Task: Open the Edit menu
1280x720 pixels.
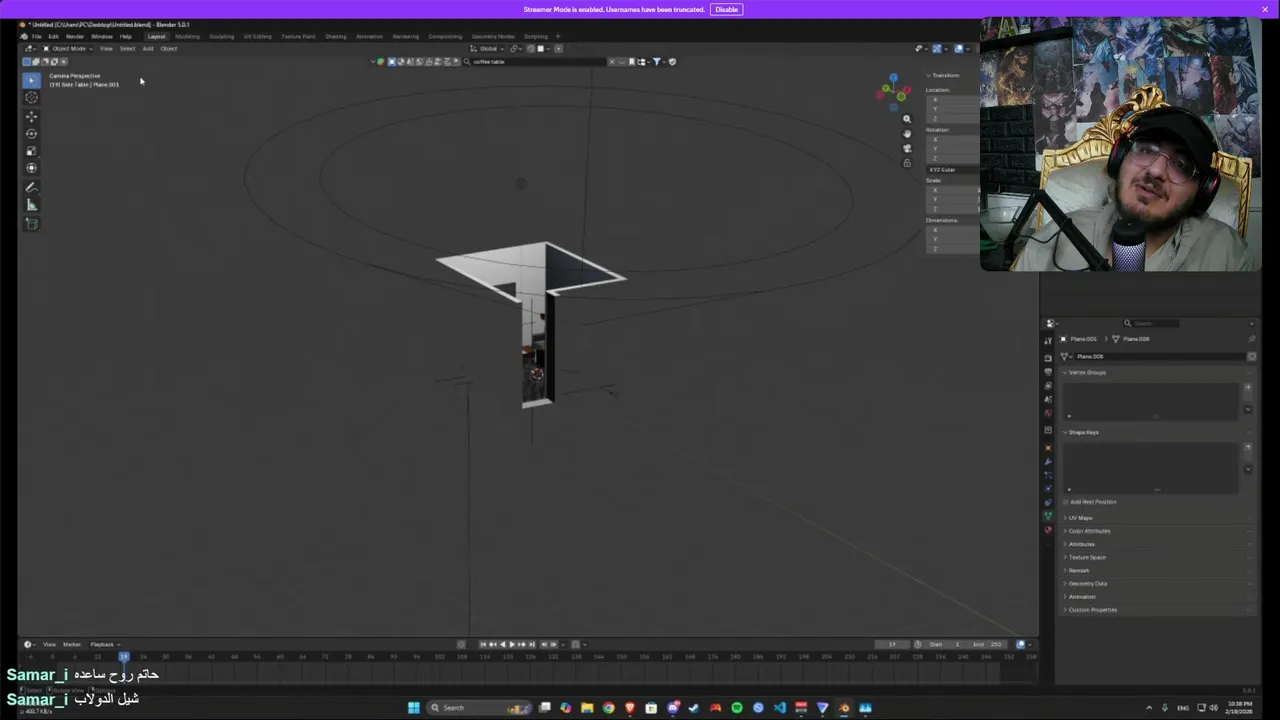Action: [x=53, y=36]
